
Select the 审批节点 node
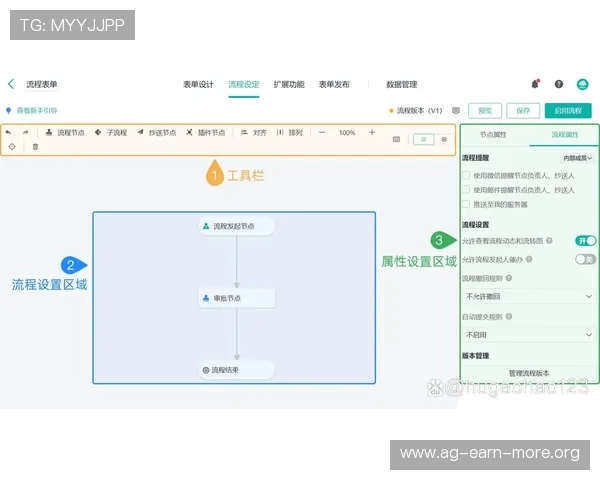[x=236, y=298]
